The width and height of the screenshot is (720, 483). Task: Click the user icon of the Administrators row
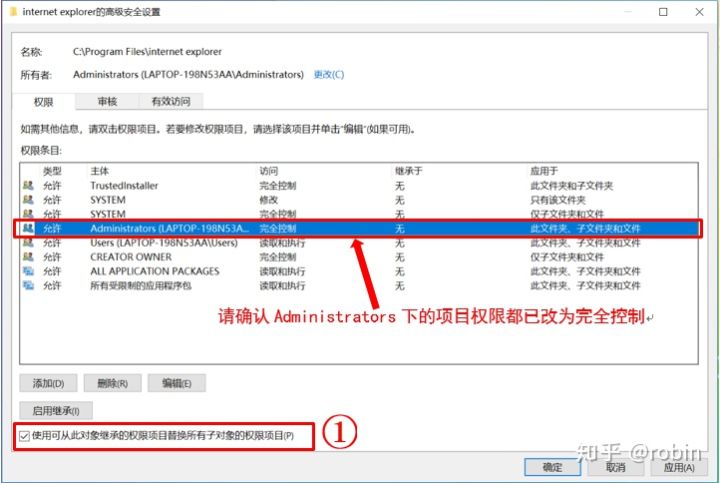coord(28,228)
